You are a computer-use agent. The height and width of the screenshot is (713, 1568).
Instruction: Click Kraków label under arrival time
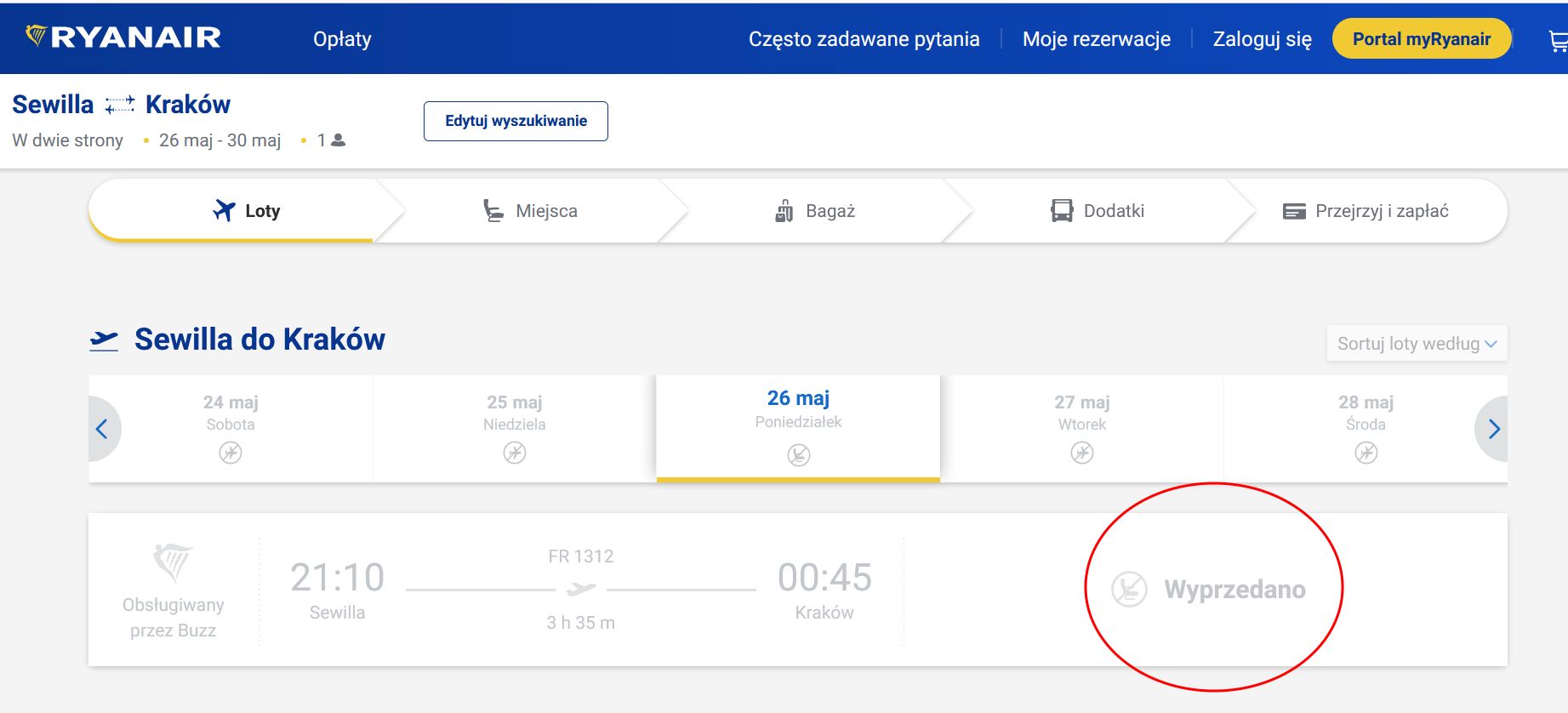pyautogui.click(x=824, y=613)
